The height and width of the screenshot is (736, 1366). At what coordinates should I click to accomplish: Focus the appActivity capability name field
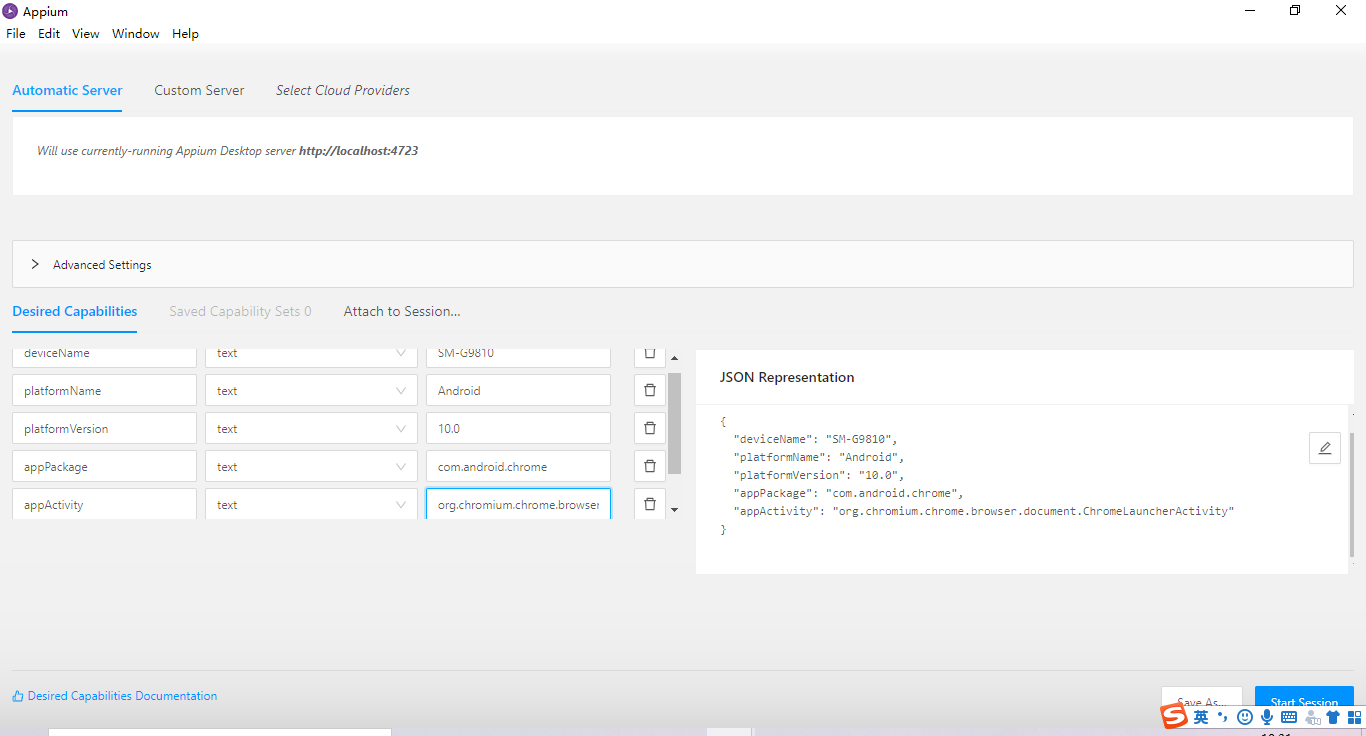pyautogui.click(x=105, y=504)
